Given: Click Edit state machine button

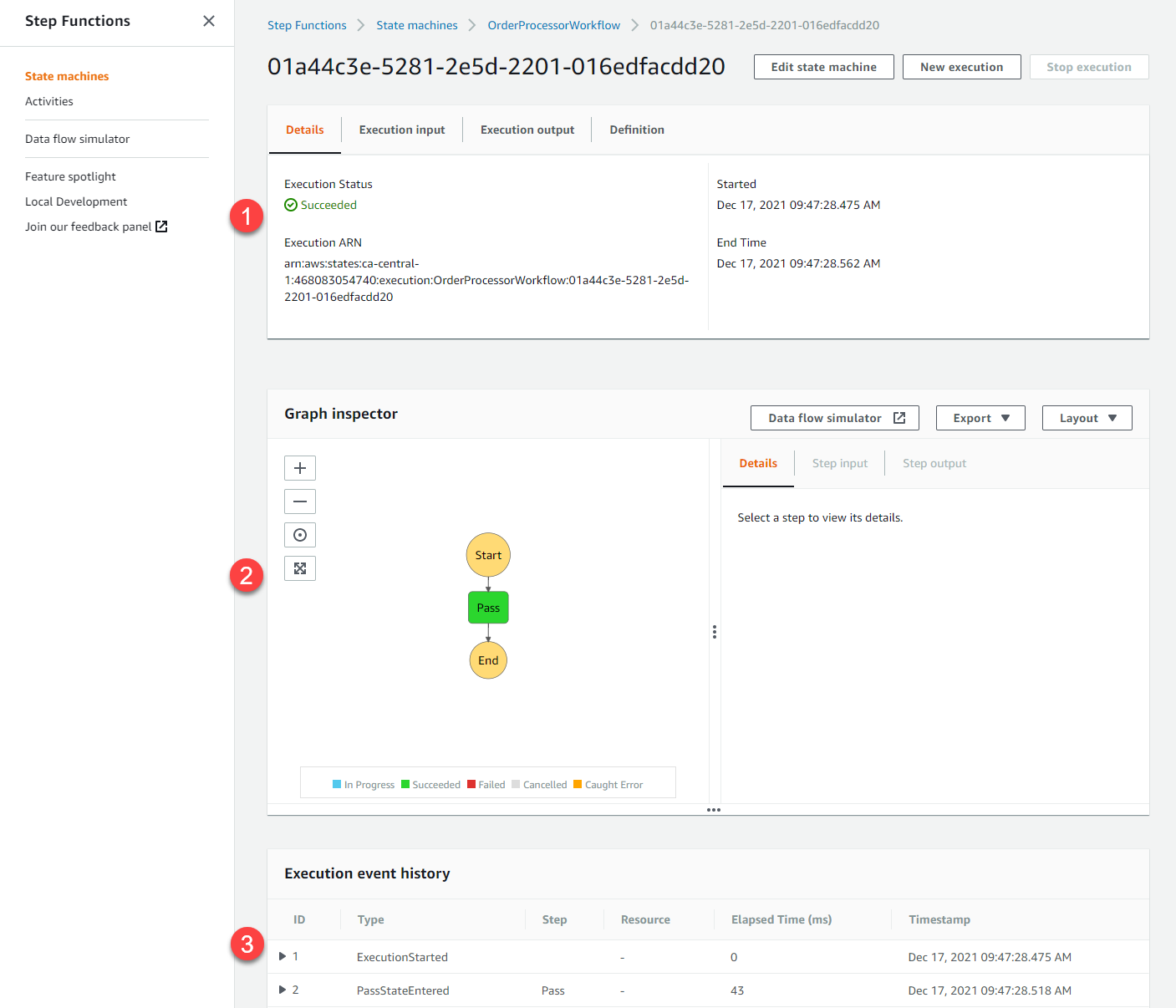Looking at the screenshot, I should [824, 67].
